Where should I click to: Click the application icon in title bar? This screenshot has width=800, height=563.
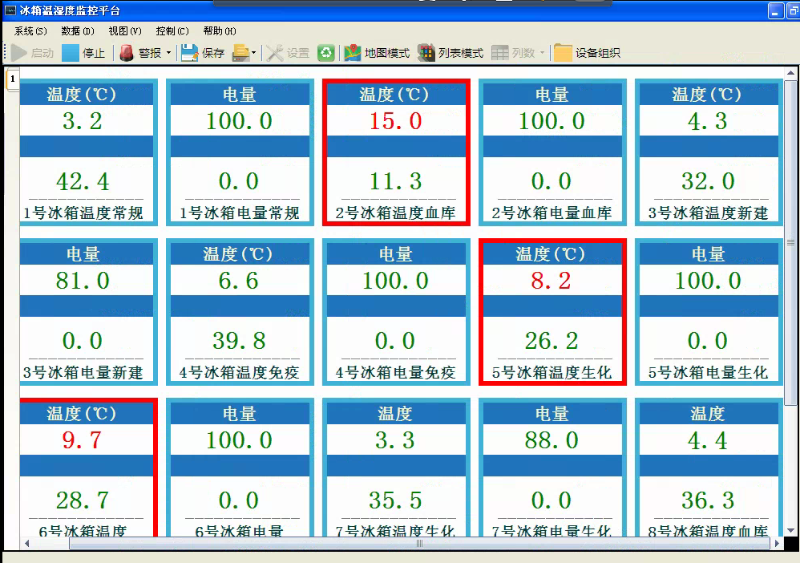(10, 10)
